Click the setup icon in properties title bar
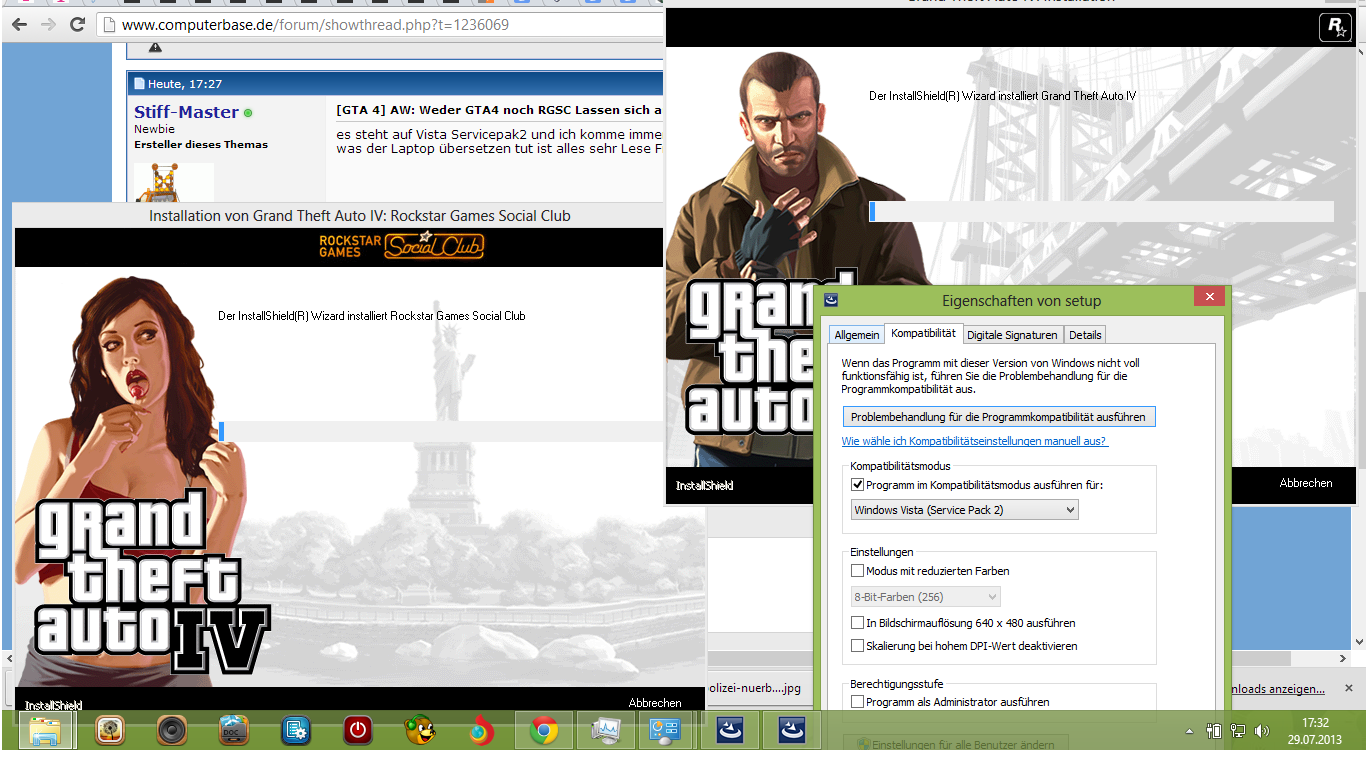1366x768 pixels. 831,299
